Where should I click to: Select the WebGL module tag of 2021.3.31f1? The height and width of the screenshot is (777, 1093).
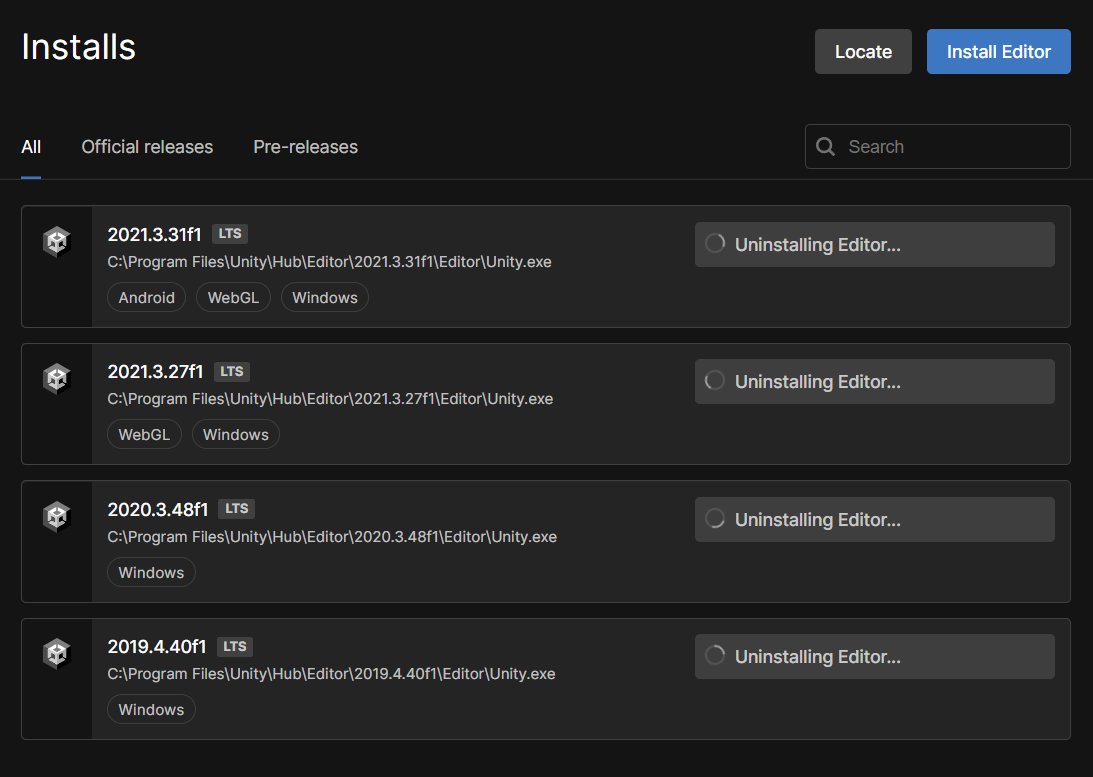[x=233, y=298]
